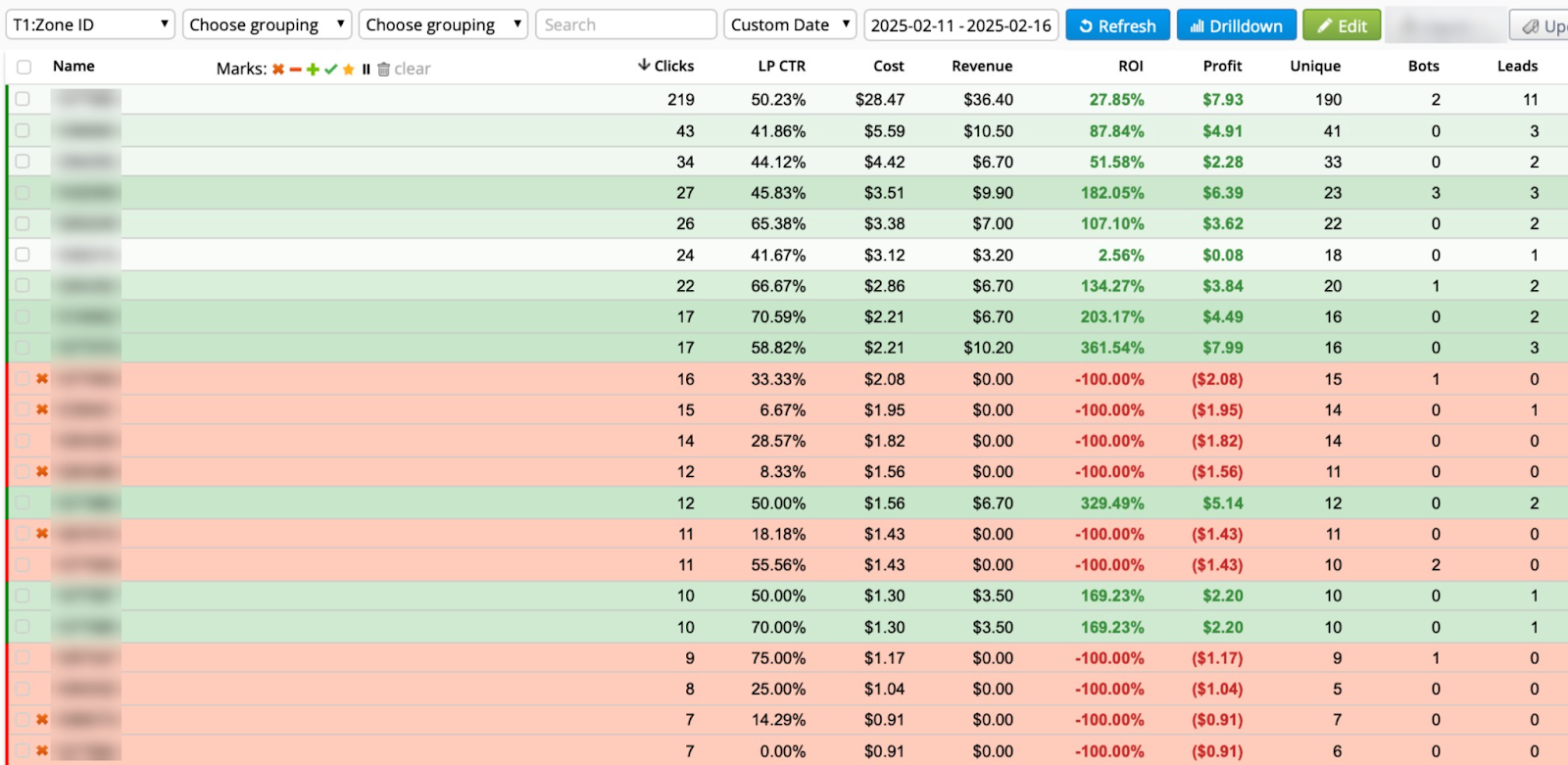Apply the pause mark icon
Viewport: 1568px width, 765px height.
point(366,69)
